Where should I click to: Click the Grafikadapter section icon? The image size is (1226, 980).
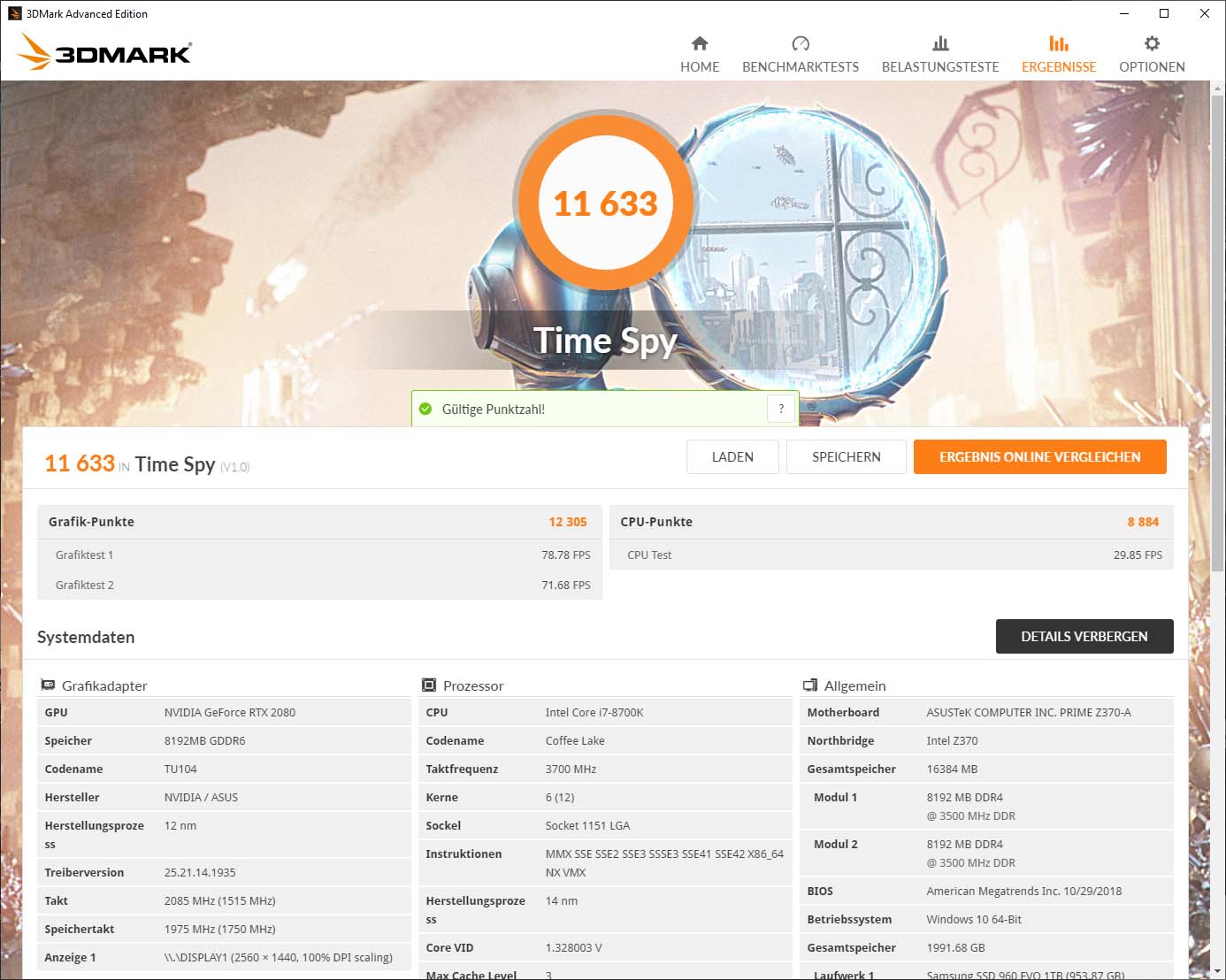click(x=48, y=685)
